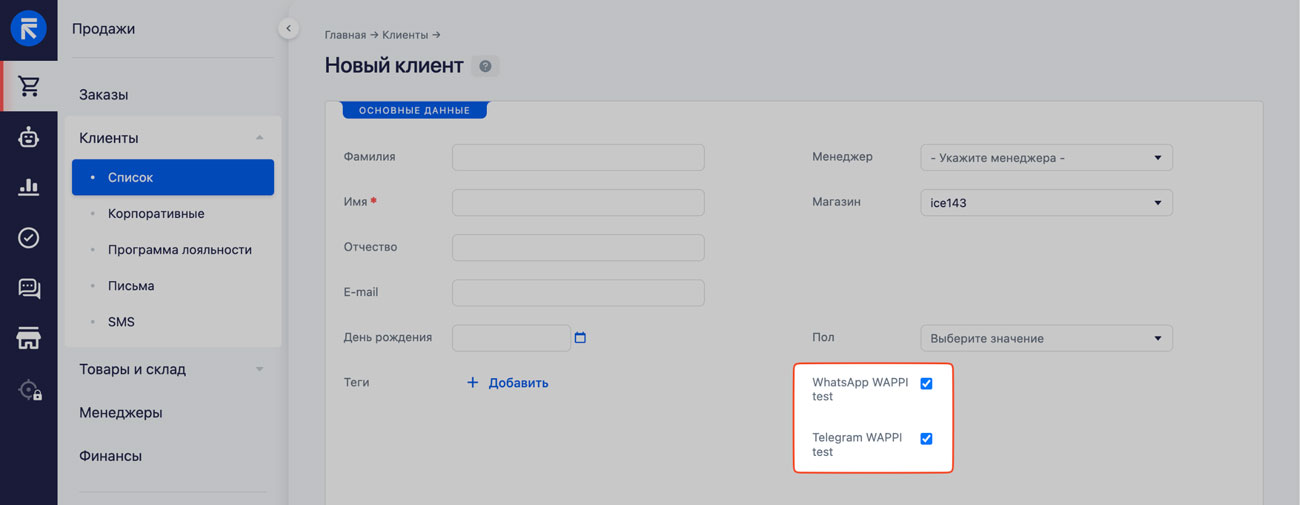Open the robot automation section icon

tap(29, 137)
